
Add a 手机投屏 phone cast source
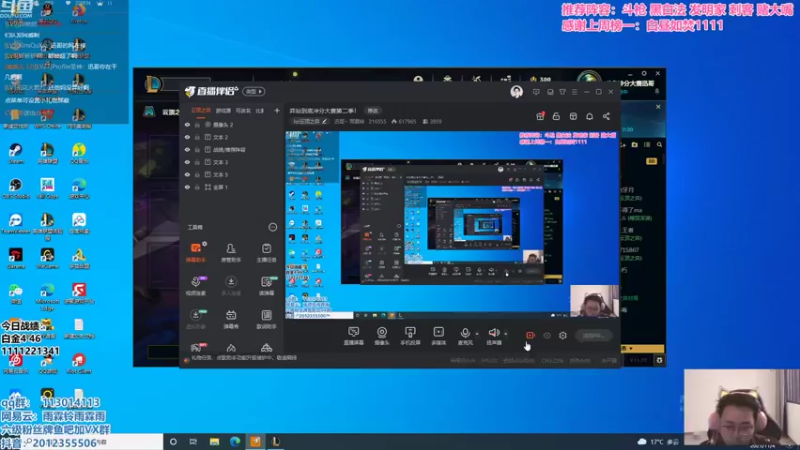(410, 336)
